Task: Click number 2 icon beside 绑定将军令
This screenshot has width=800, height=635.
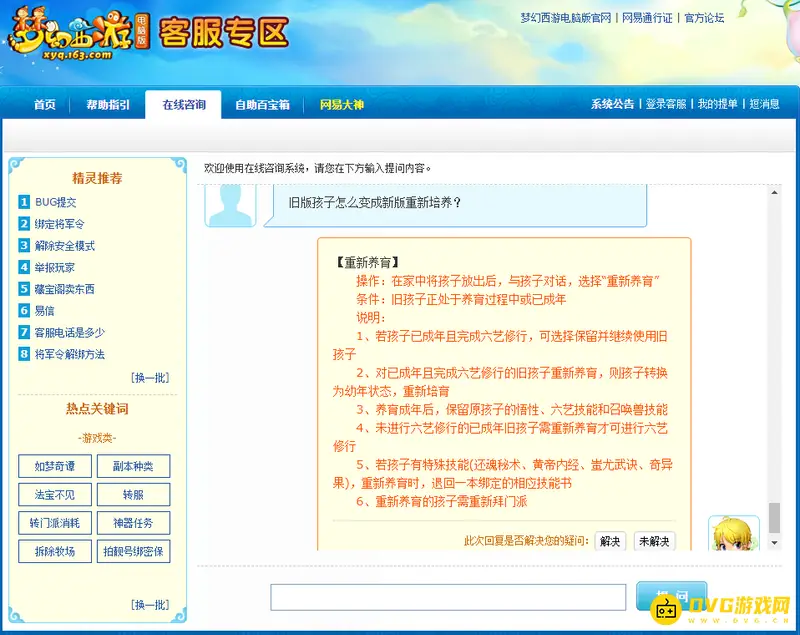Action: click(24, 224)
